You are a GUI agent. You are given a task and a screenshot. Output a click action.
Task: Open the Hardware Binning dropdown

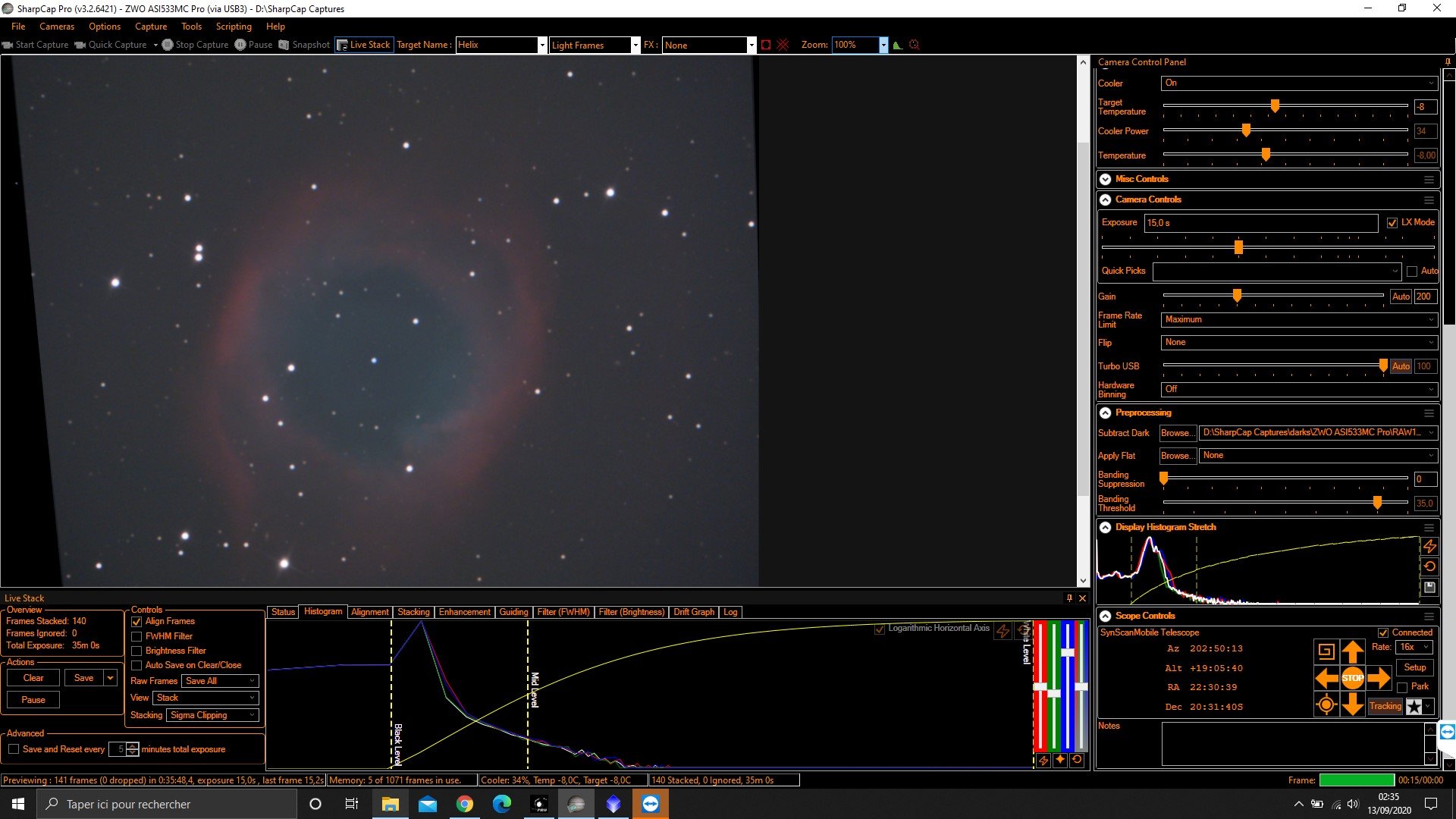(x=1299, y=389)
